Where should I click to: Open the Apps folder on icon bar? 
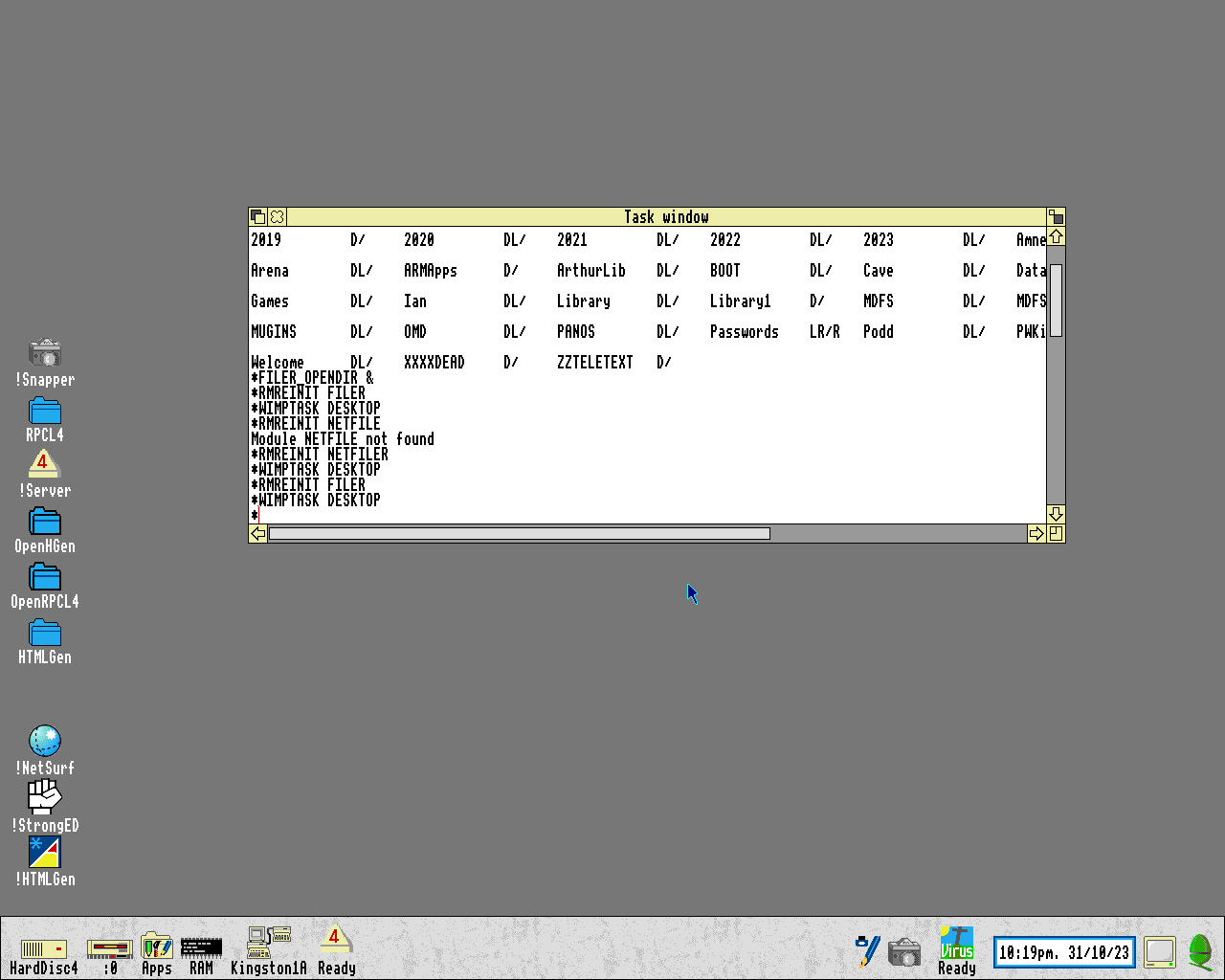[156, 947]
